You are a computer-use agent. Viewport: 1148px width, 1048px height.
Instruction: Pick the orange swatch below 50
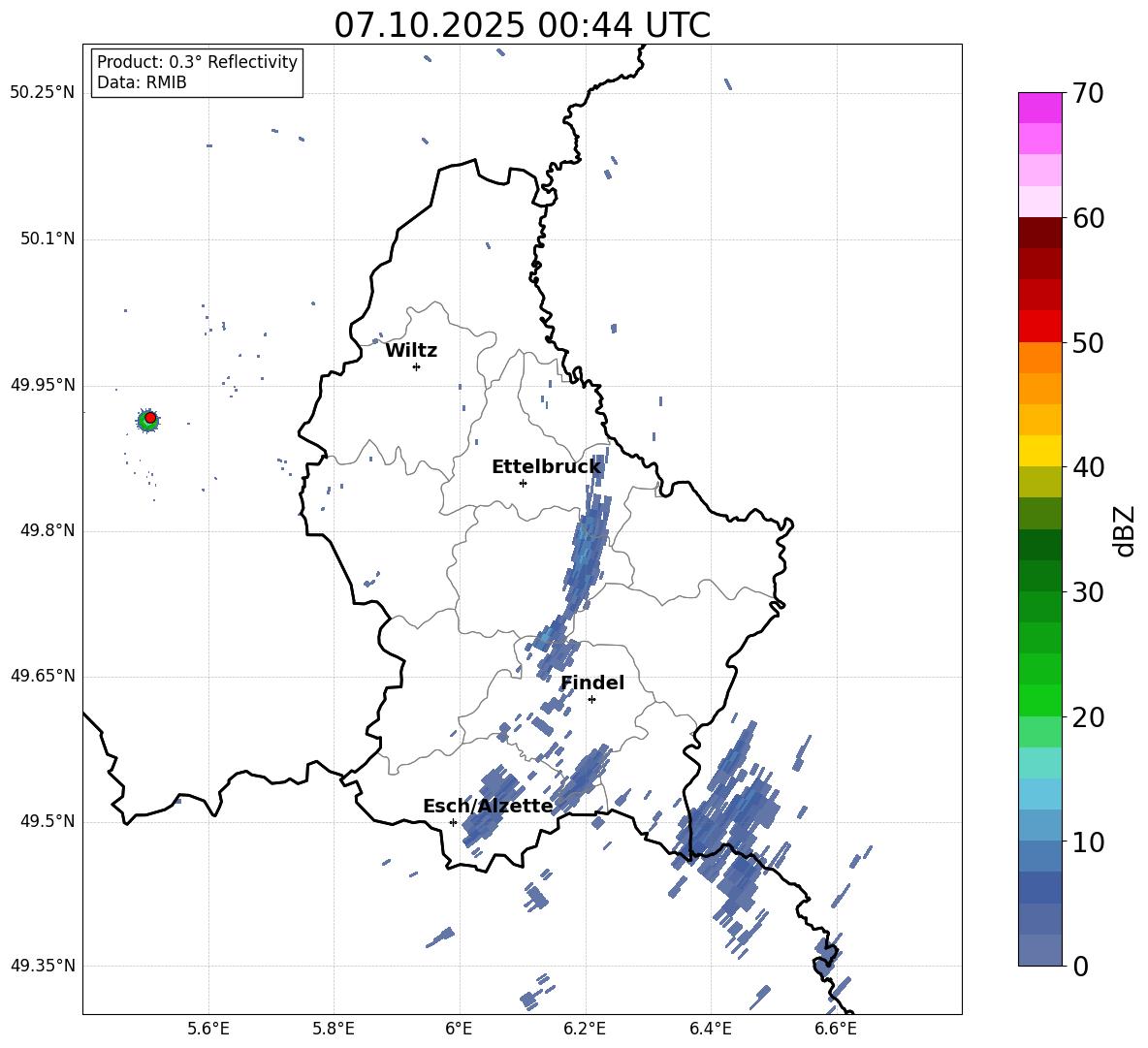(1039, 358)
